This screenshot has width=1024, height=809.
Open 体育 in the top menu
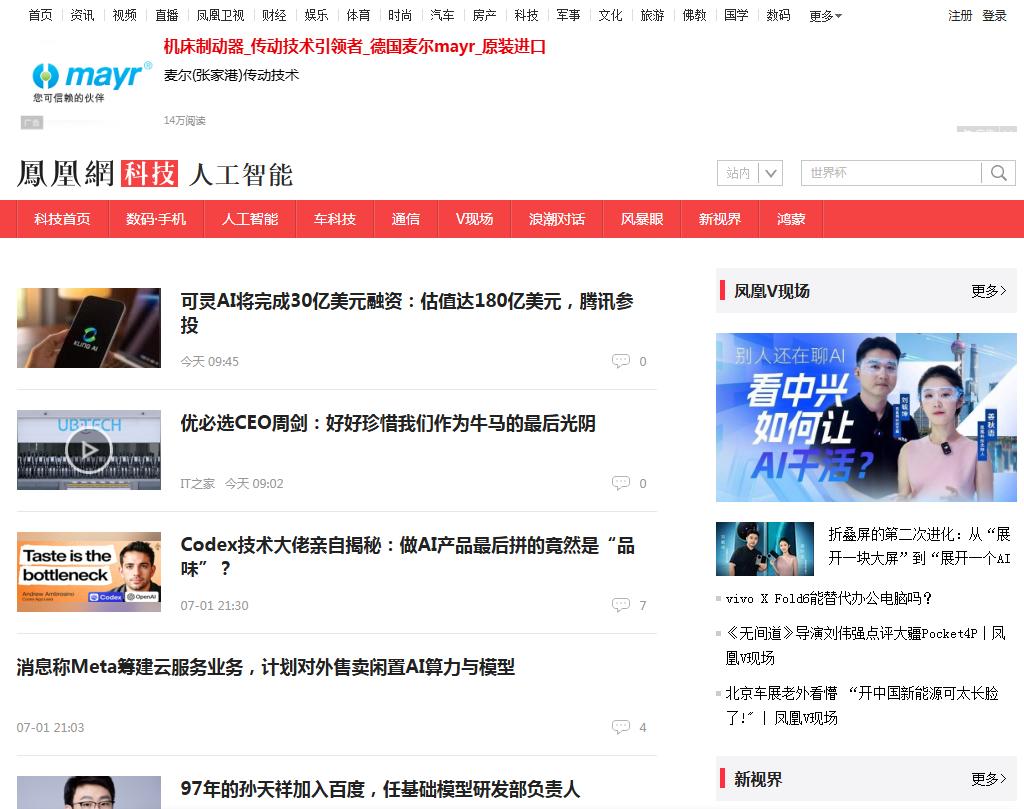click(x=358, y=15)
